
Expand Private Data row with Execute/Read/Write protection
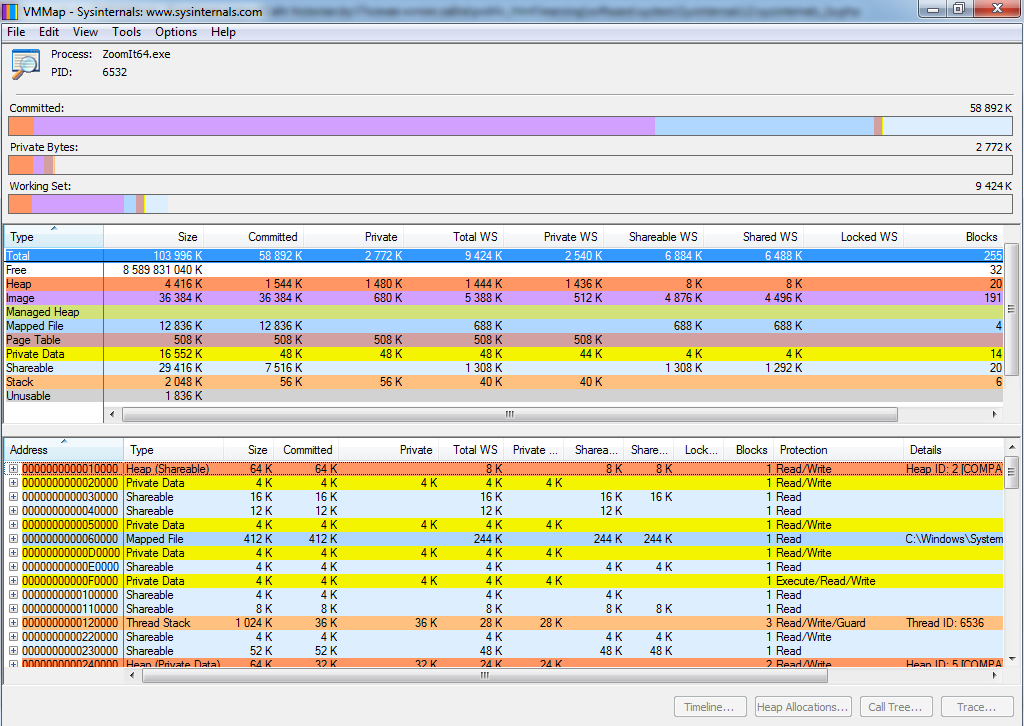[x=13, y=581]
